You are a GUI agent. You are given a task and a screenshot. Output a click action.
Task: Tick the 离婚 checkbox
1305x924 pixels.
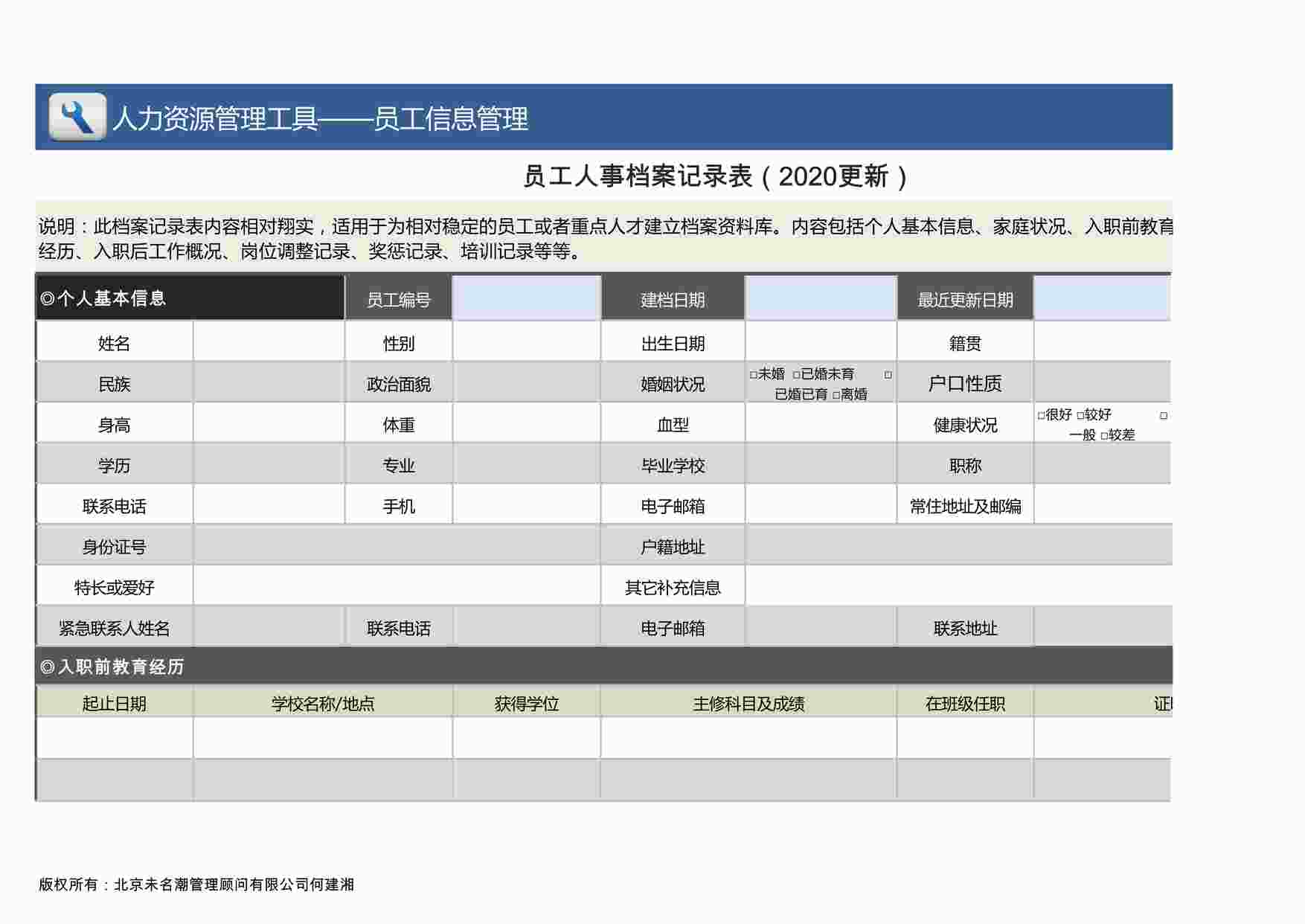point(836,395)
